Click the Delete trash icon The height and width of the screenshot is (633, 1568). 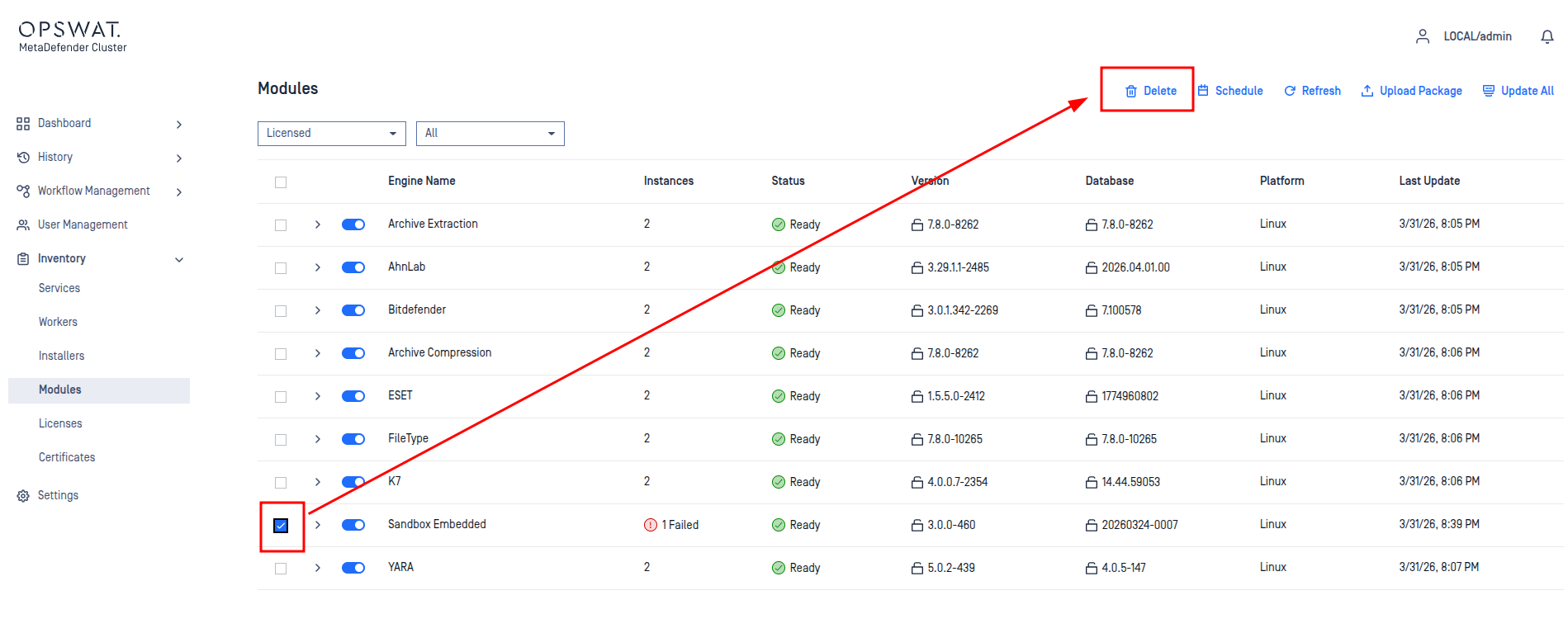(1131, 92)
